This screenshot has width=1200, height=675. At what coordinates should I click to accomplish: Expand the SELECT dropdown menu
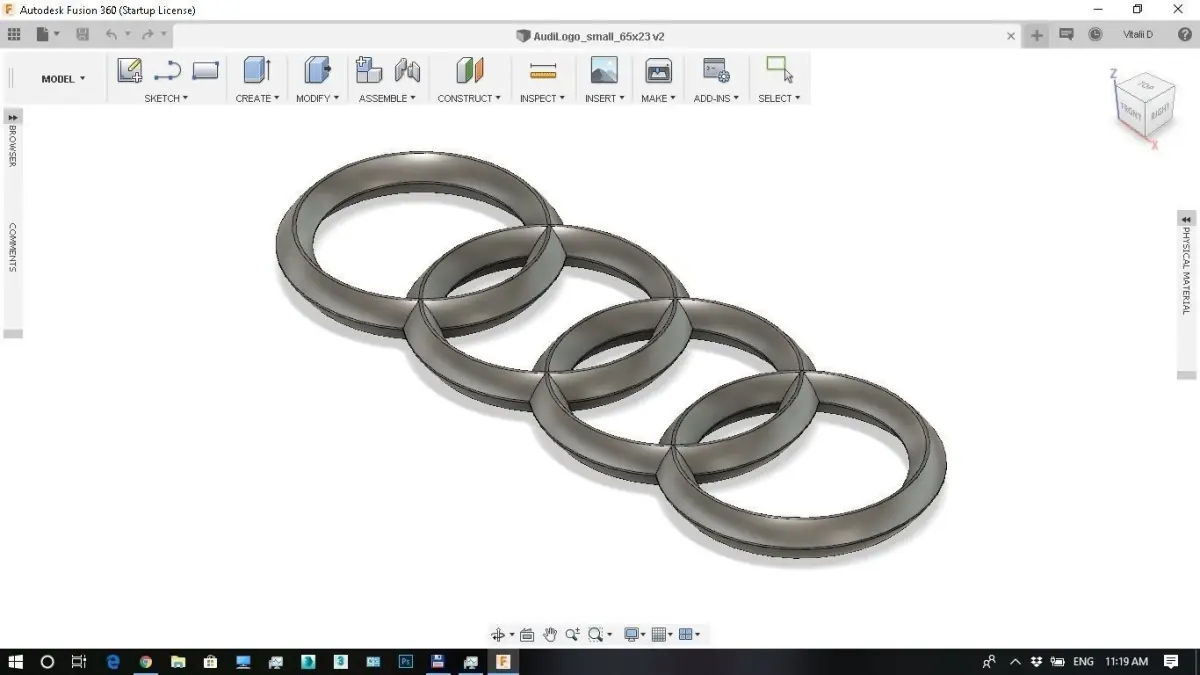[x=779, y=98]
